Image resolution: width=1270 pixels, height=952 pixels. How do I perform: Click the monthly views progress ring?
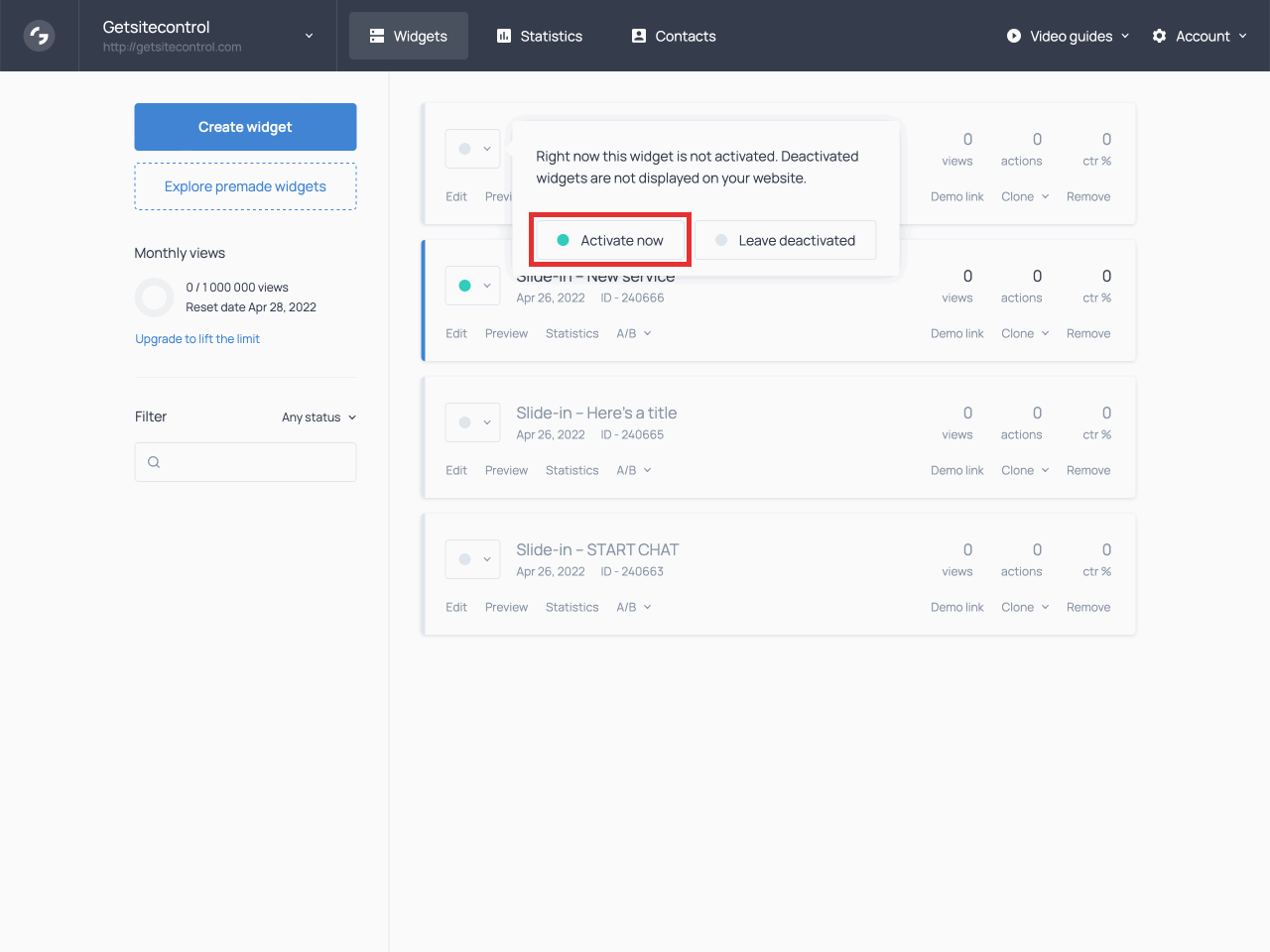click(x=155, y=297)
